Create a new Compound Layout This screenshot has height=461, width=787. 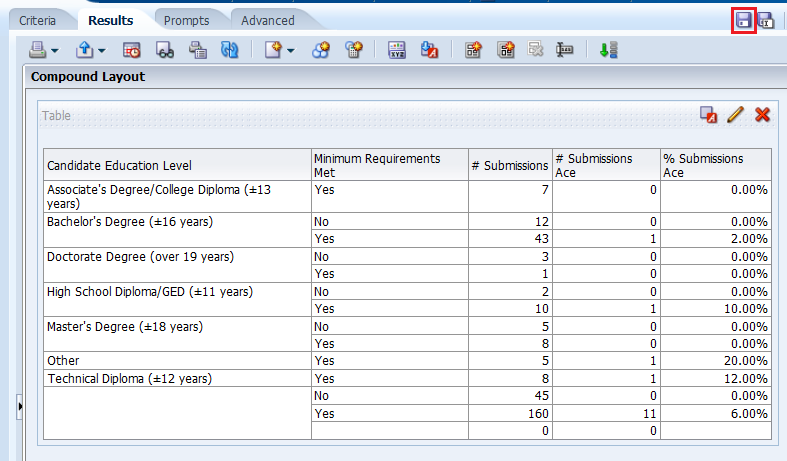point(473,50)
